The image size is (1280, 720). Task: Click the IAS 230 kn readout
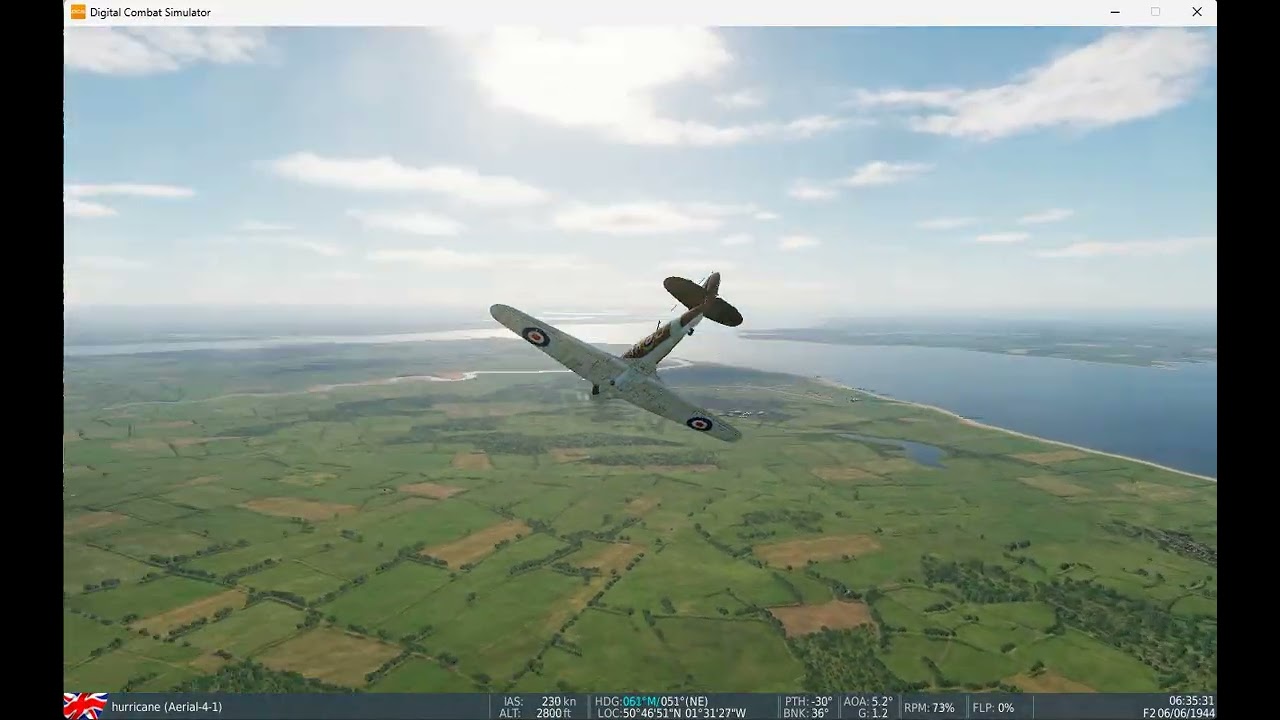tap(539, 701)
